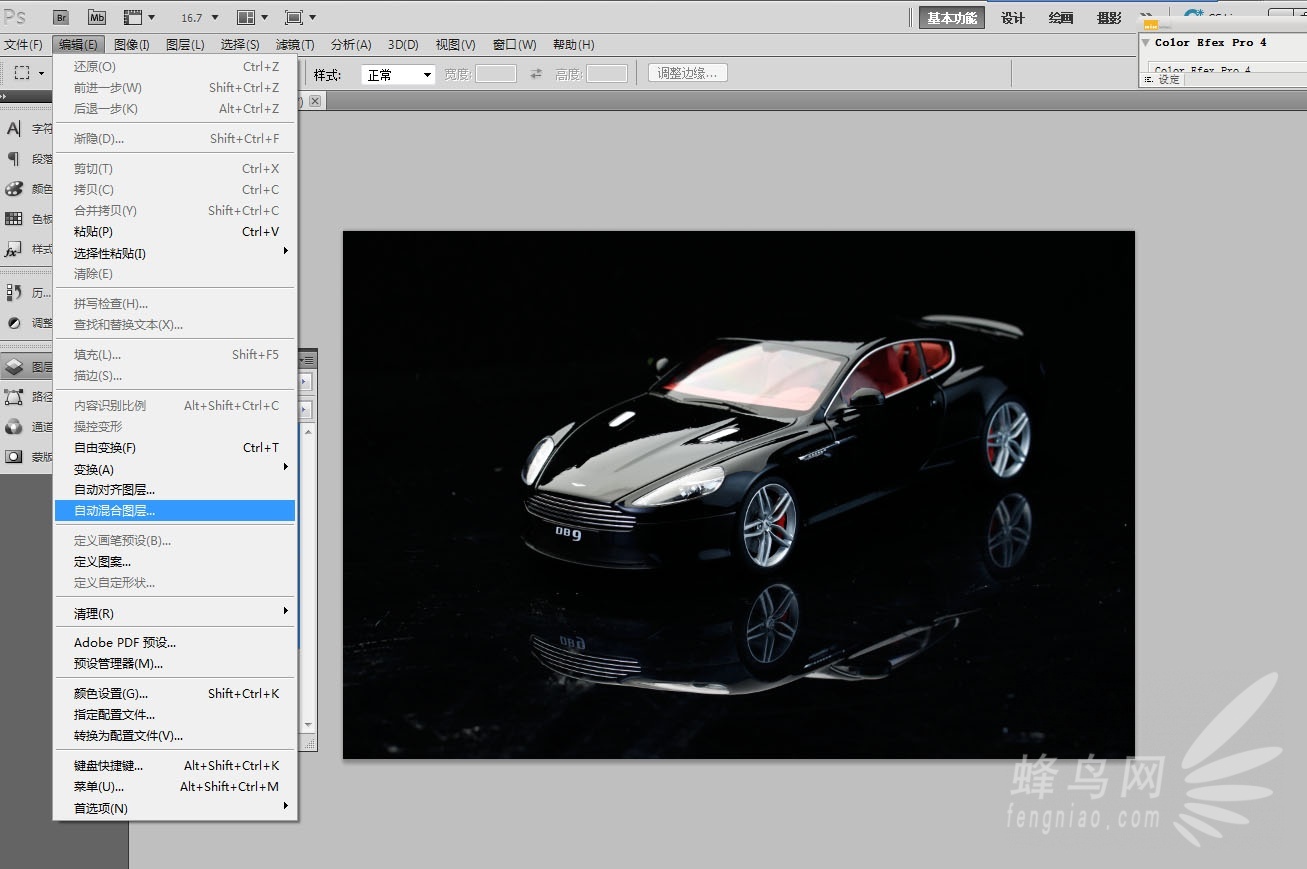Open the 滤镜(T) menu
The width and height of the screenshot is (1307, 869).
[x=295, y=44]
